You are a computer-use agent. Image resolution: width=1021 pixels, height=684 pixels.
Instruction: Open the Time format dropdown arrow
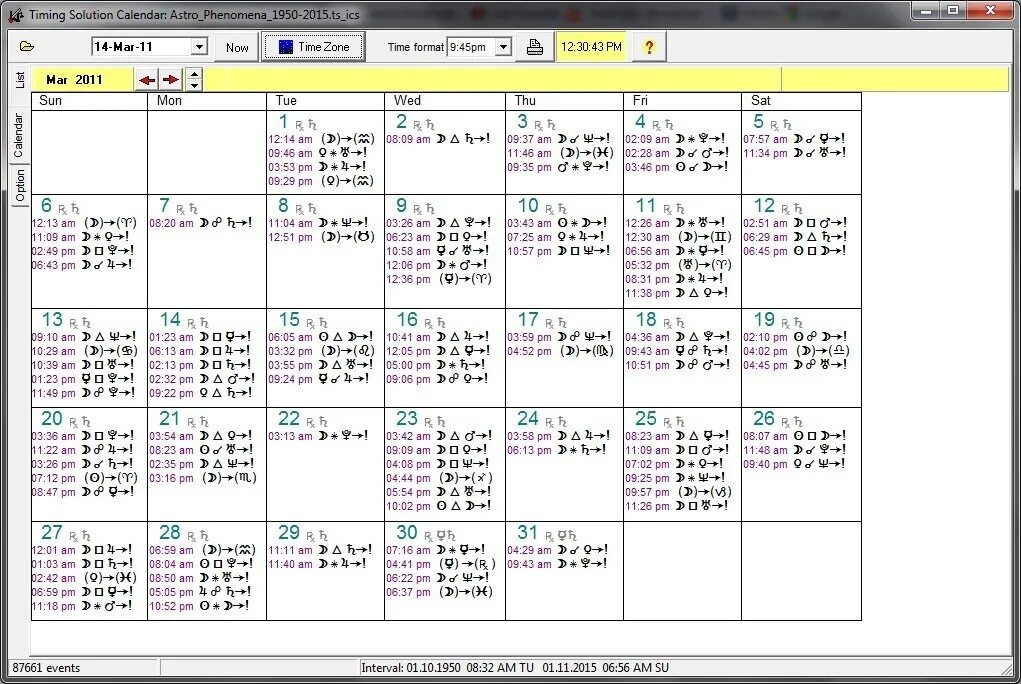[503, 47]
